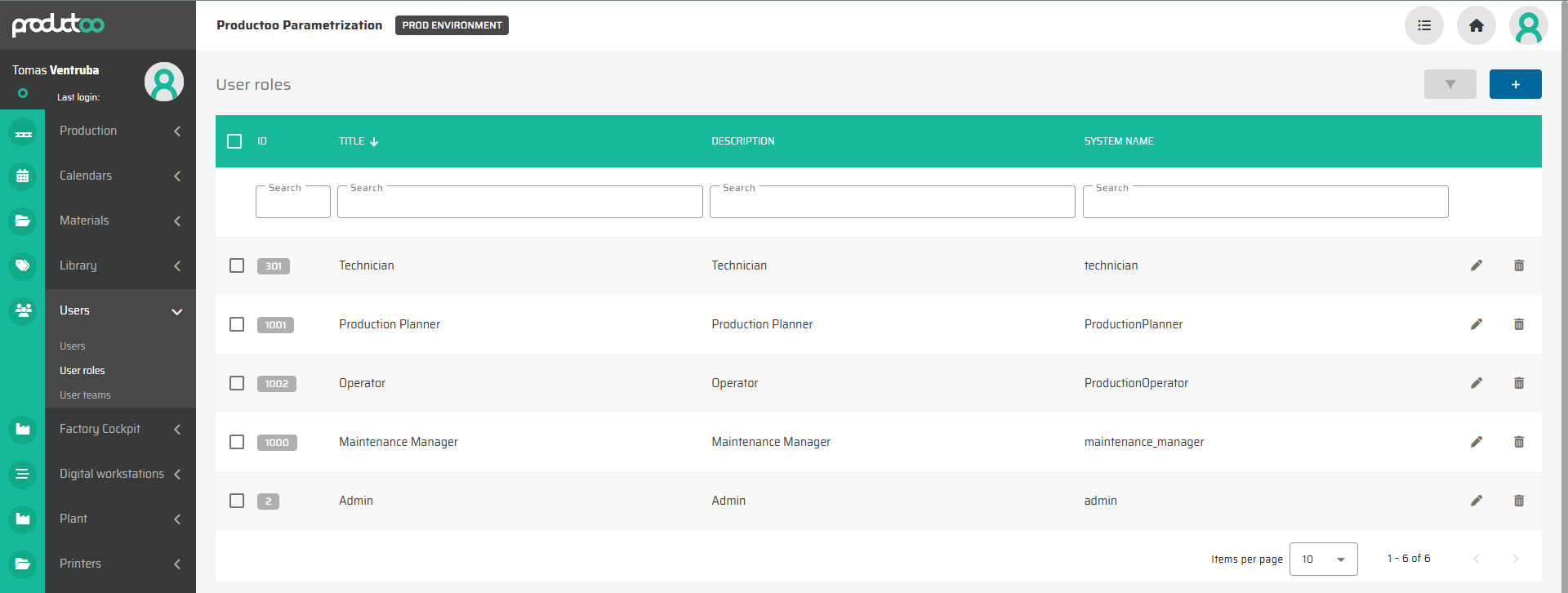Click the trash icon for Admin role

pos(1518,501)
